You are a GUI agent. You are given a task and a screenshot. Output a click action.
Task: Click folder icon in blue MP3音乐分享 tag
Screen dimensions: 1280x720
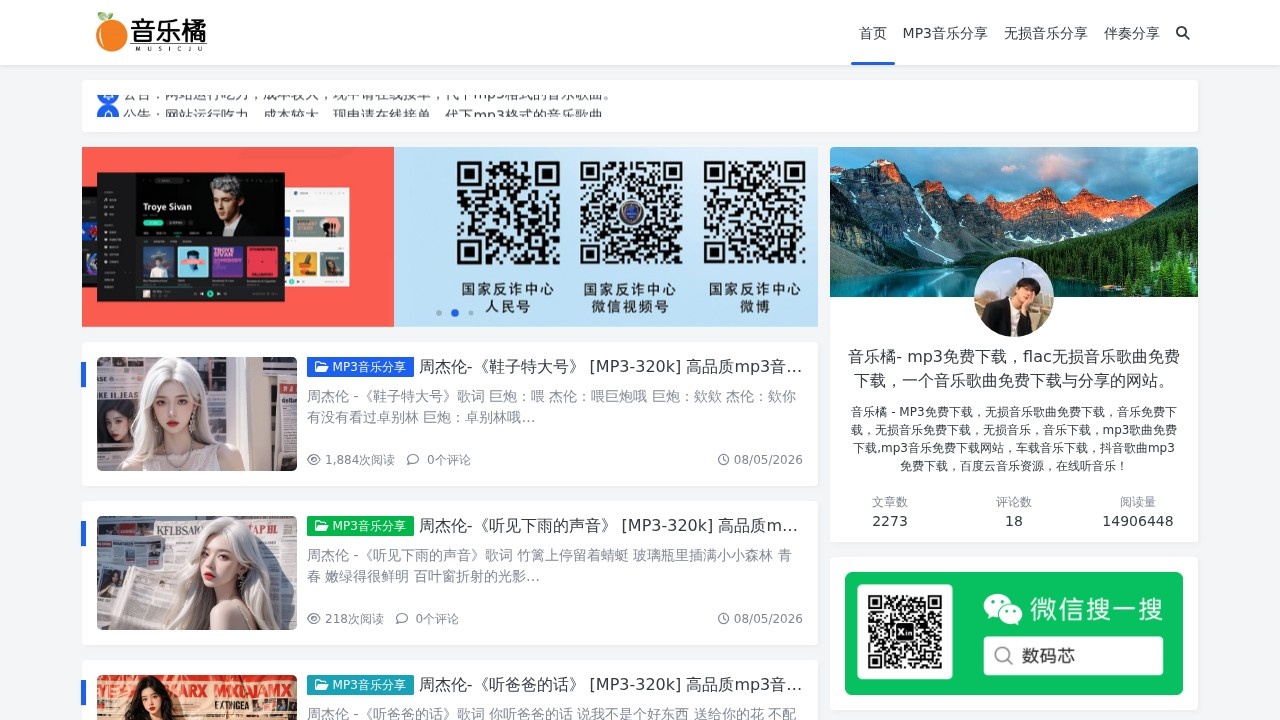point(321,367)
